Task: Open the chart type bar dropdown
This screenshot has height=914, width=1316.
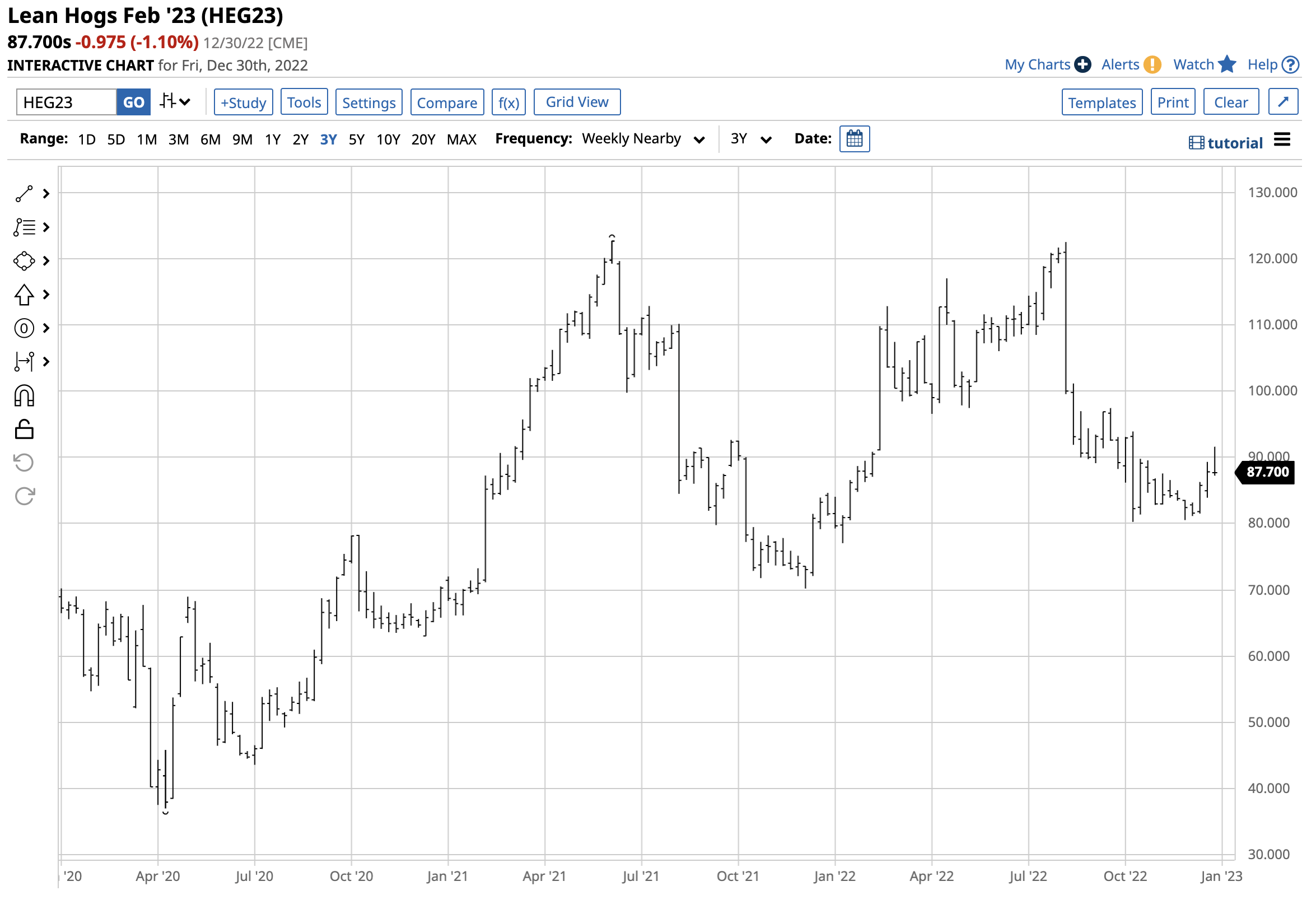Action: coord(175,102)
